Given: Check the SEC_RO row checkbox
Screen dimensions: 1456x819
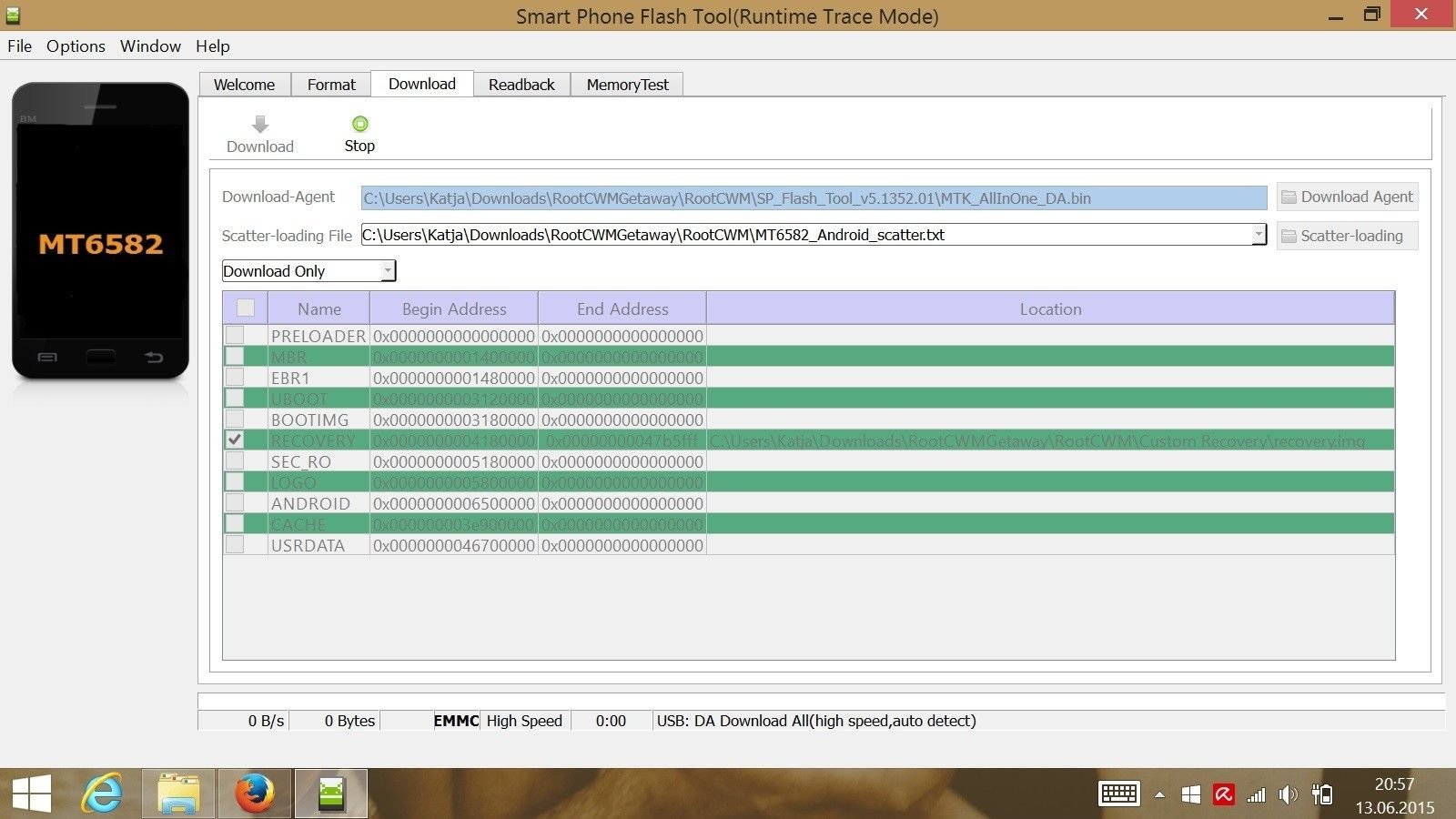Looking at the screenshot, I should (x=235, y=460).
